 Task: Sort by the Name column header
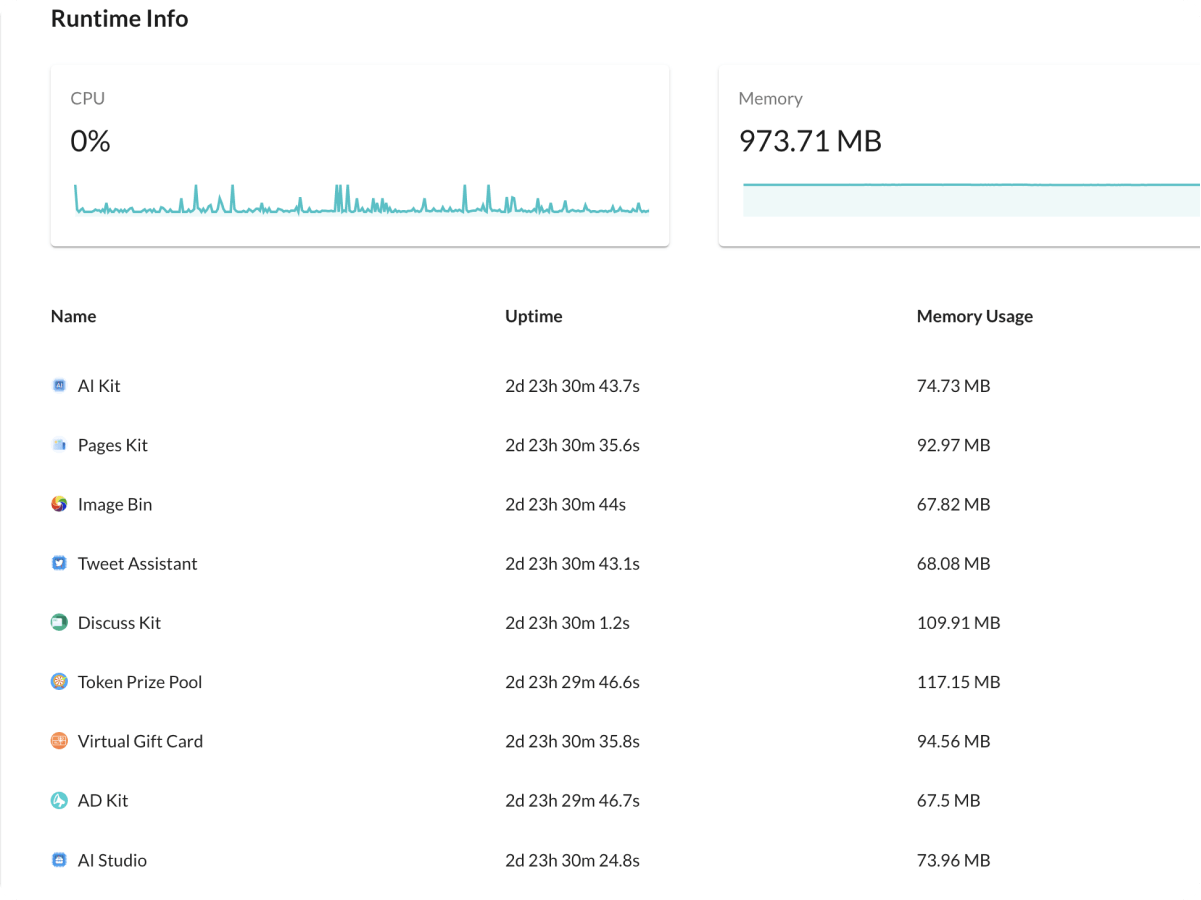74,316
